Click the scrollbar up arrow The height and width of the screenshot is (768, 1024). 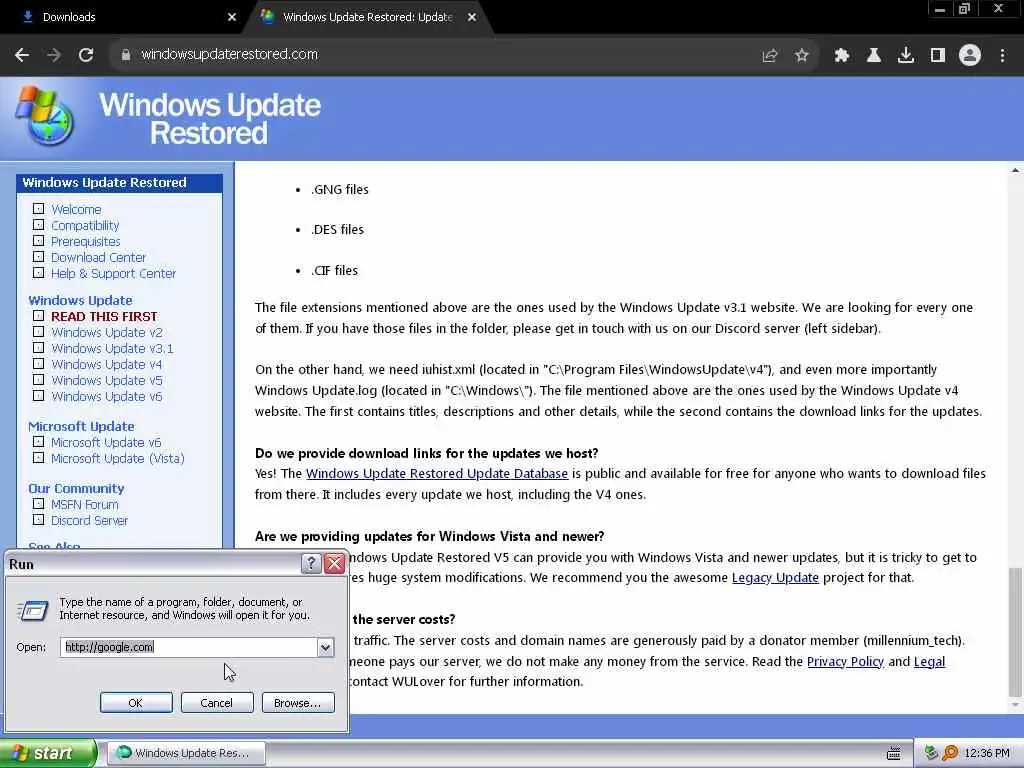(x=1015, y=170)
